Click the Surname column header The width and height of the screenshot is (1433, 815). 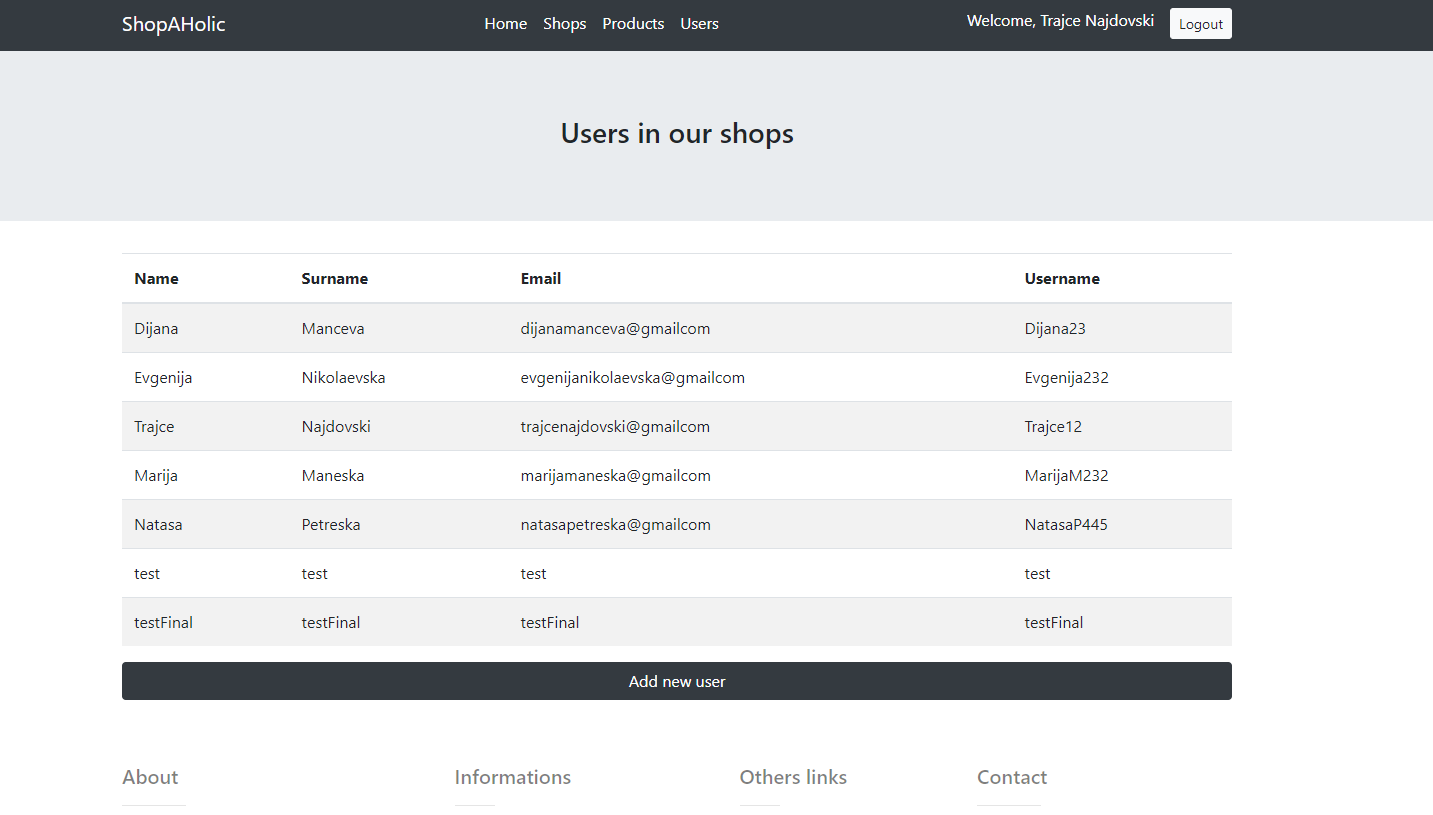coord(334,279)
